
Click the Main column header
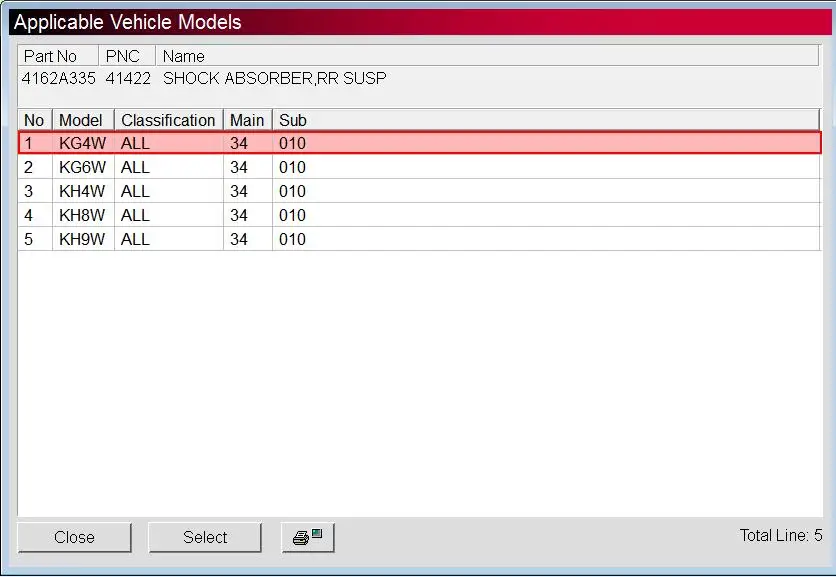pyautogui.click(x=247, y=120)
